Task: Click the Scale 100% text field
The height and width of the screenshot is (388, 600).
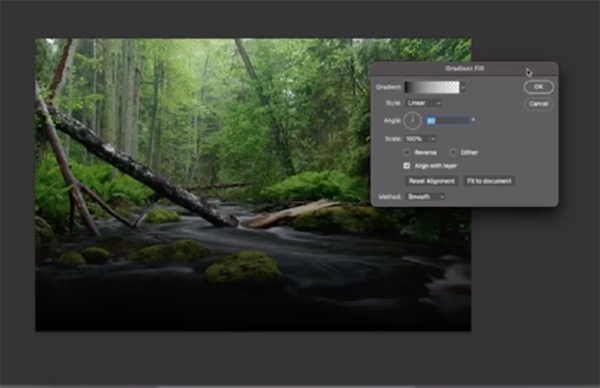Action: 417,139
